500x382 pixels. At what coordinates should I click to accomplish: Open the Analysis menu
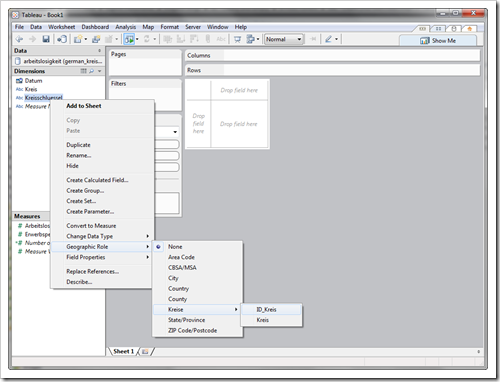point(126,27)
